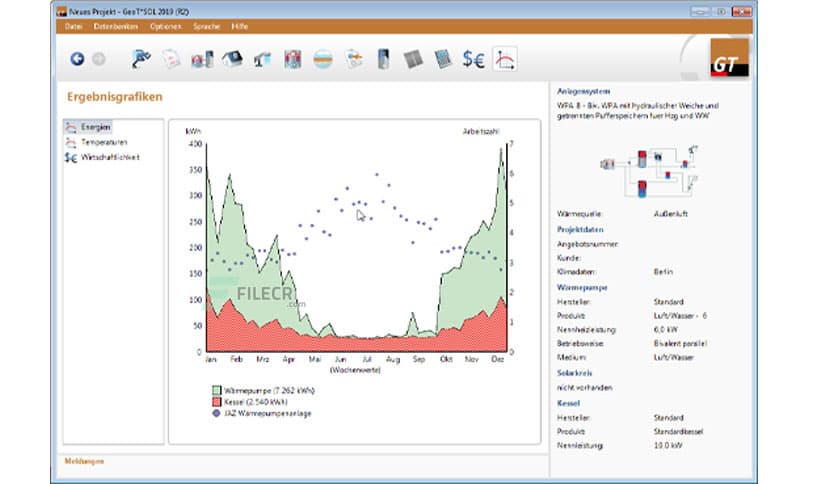Click the 'nicht vorhanden' solar text
Image resolution: width=836 pixels, height=484 pixels.
[x=584, y=388]
